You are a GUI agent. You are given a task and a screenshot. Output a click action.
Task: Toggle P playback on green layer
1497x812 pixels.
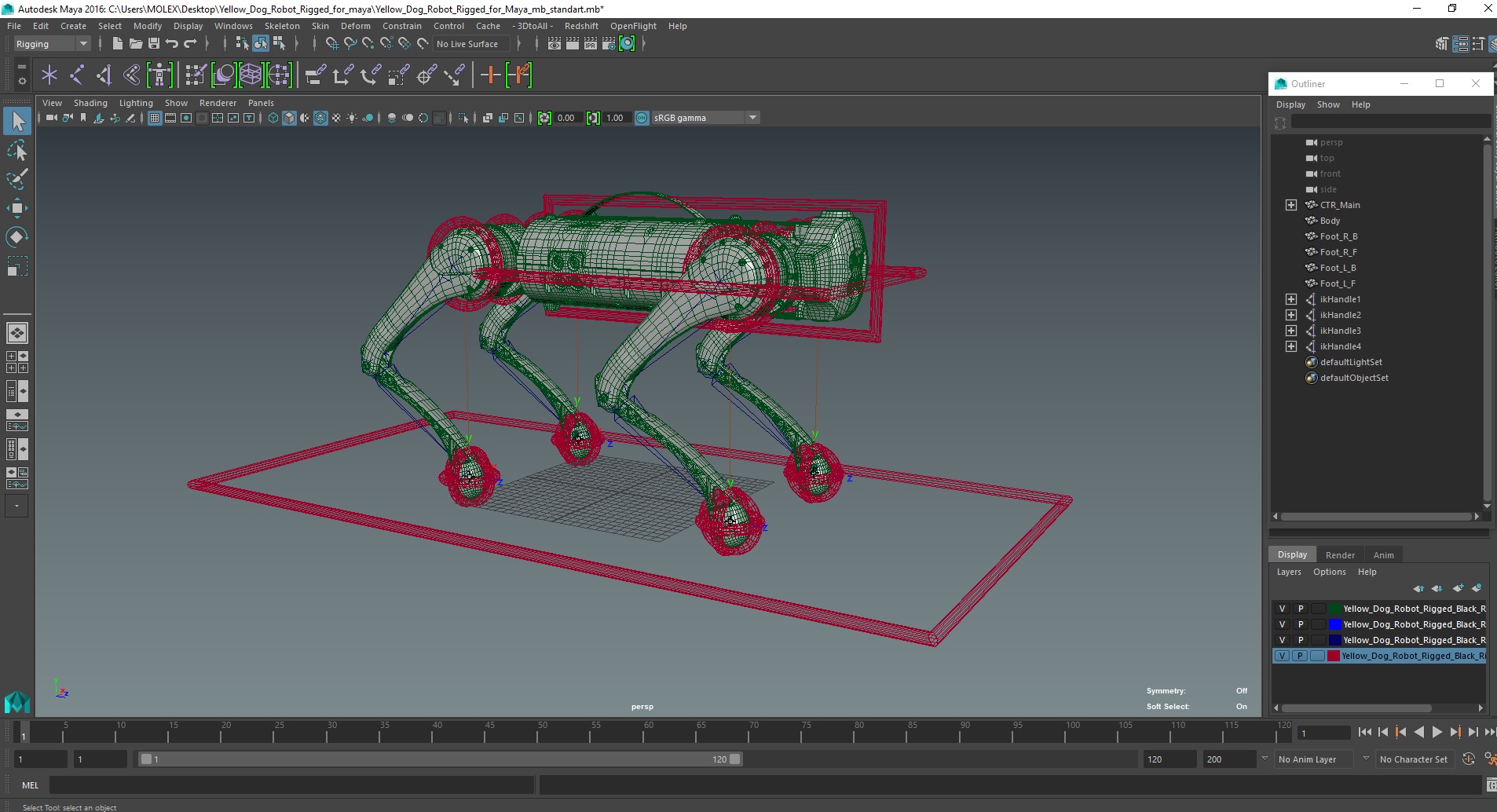pos(1301,609)
